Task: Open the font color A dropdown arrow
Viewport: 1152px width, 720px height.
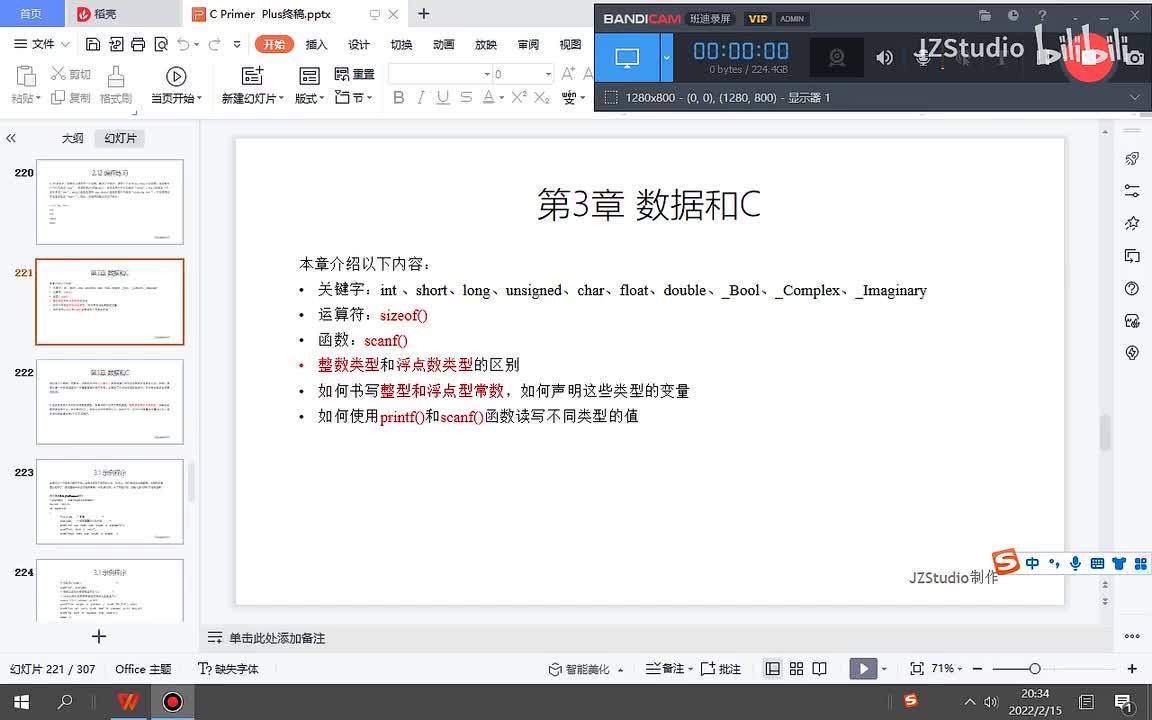Action: click(x=502, y=98)
